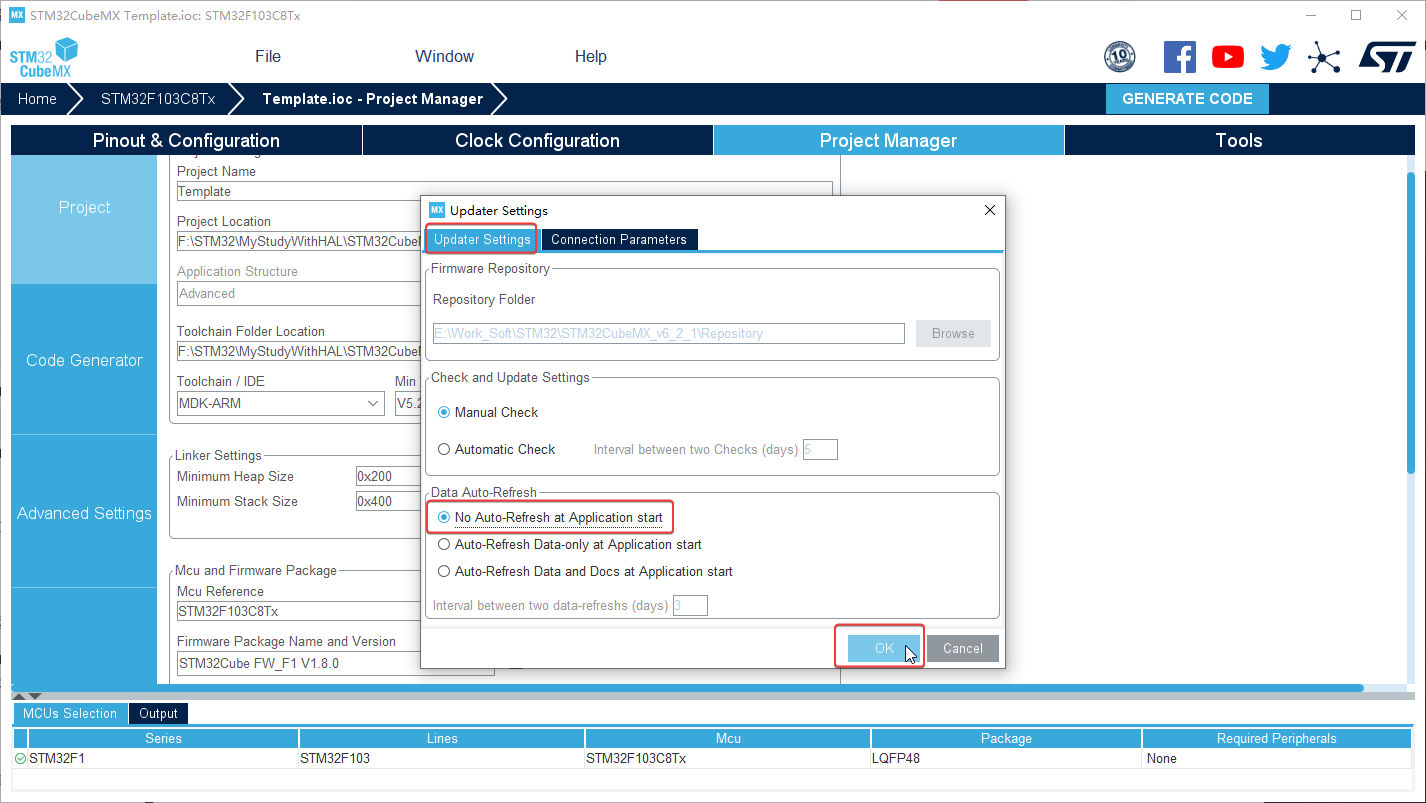Click Template.ioc - Project Manager breadcrumb
Image resolution: width=1426 pixels, height=803 pixels.
tap(372, 99)
